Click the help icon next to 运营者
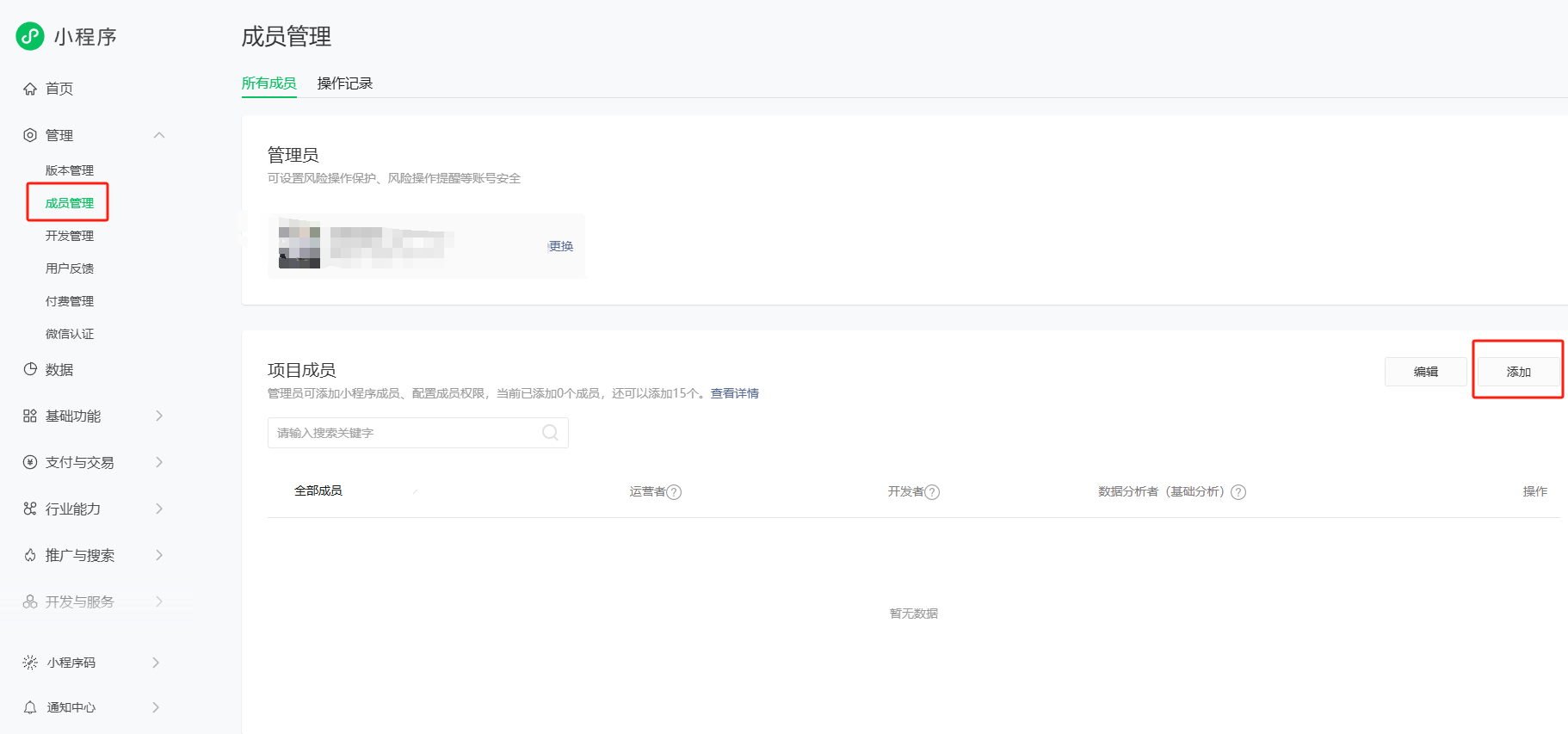Viewport: 1568px width, 734px height. coord(674,492)
